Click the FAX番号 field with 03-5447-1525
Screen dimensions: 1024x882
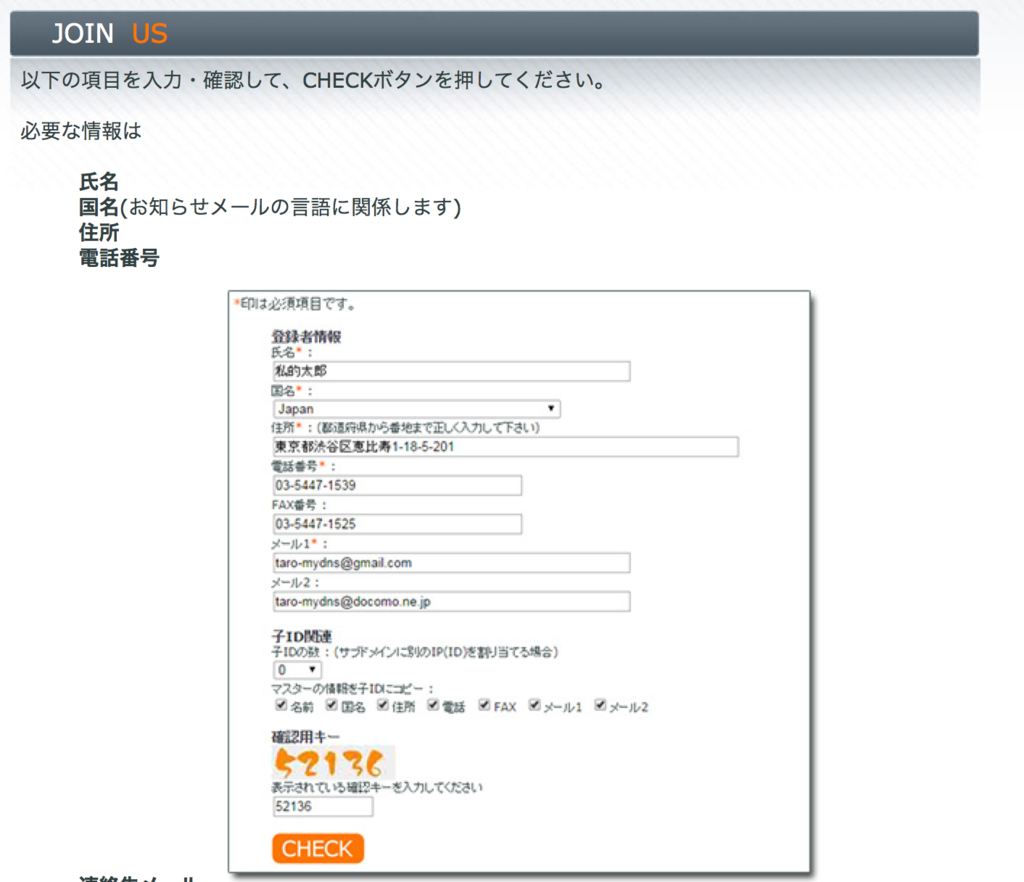coord(397,524)
